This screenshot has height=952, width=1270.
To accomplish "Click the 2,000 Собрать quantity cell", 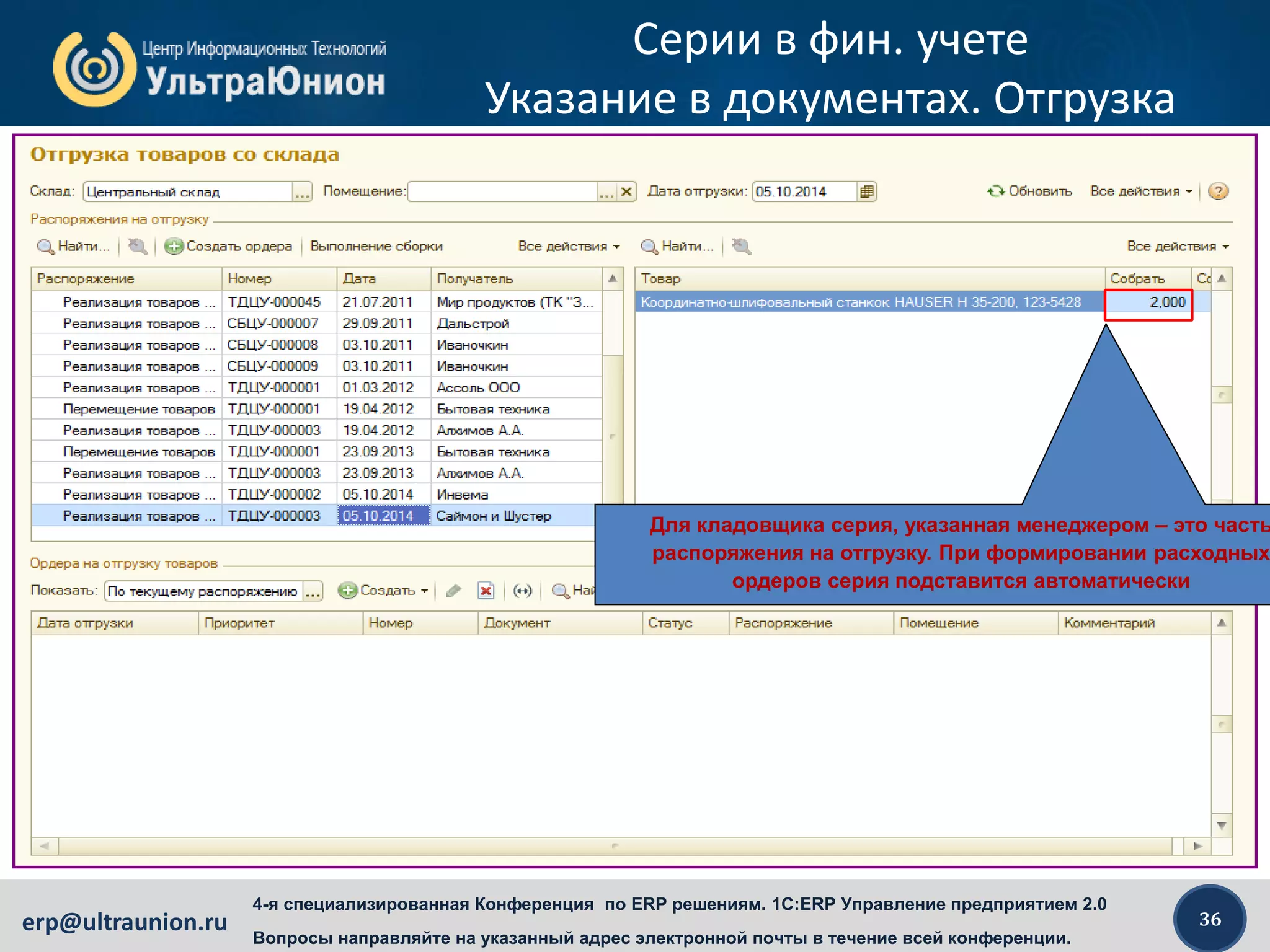I will coord(1148,304).
